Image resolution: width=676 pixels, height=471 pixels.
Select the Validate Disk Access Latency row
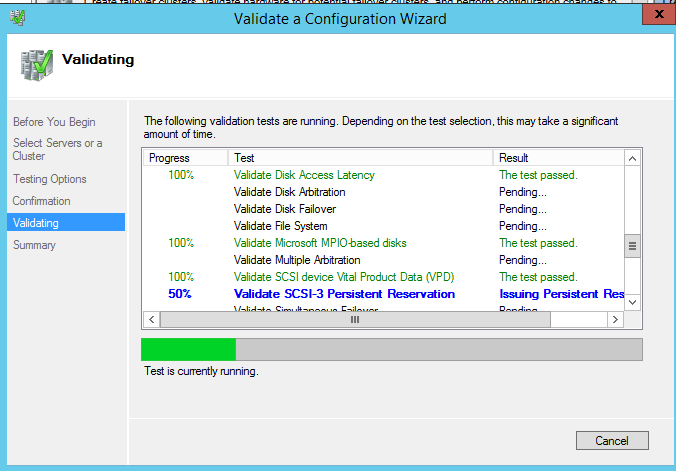click(x=384, y=175)
